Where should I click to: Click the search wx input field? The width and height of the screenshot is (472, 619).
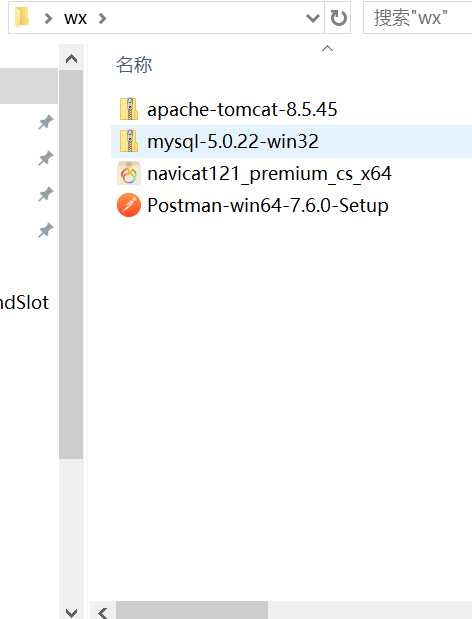(418, 18)
